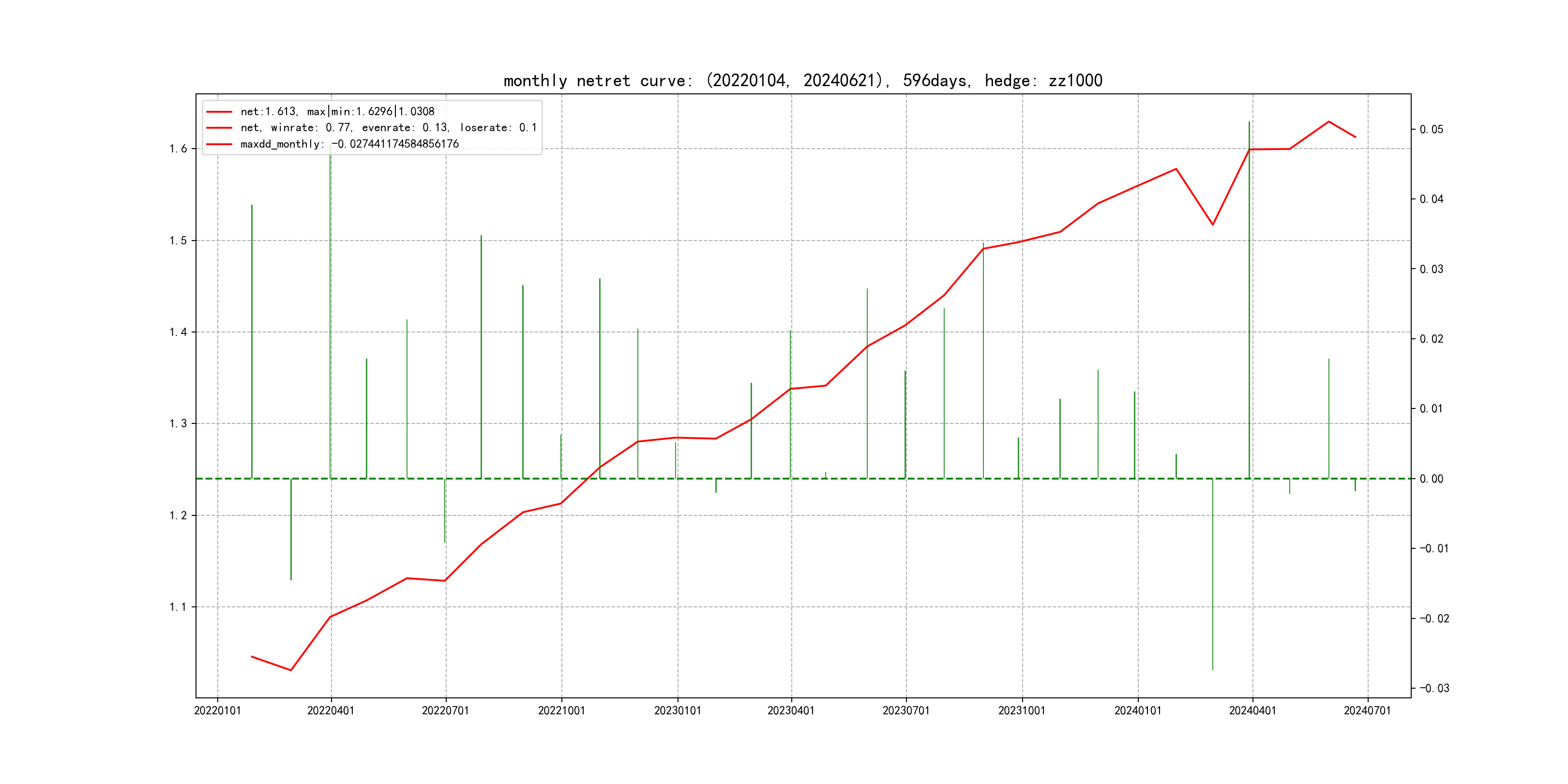Viewport: 1568px width, 784px height.
Task: Click left y-axis tick label 1.6
Action: pos(179,149)
